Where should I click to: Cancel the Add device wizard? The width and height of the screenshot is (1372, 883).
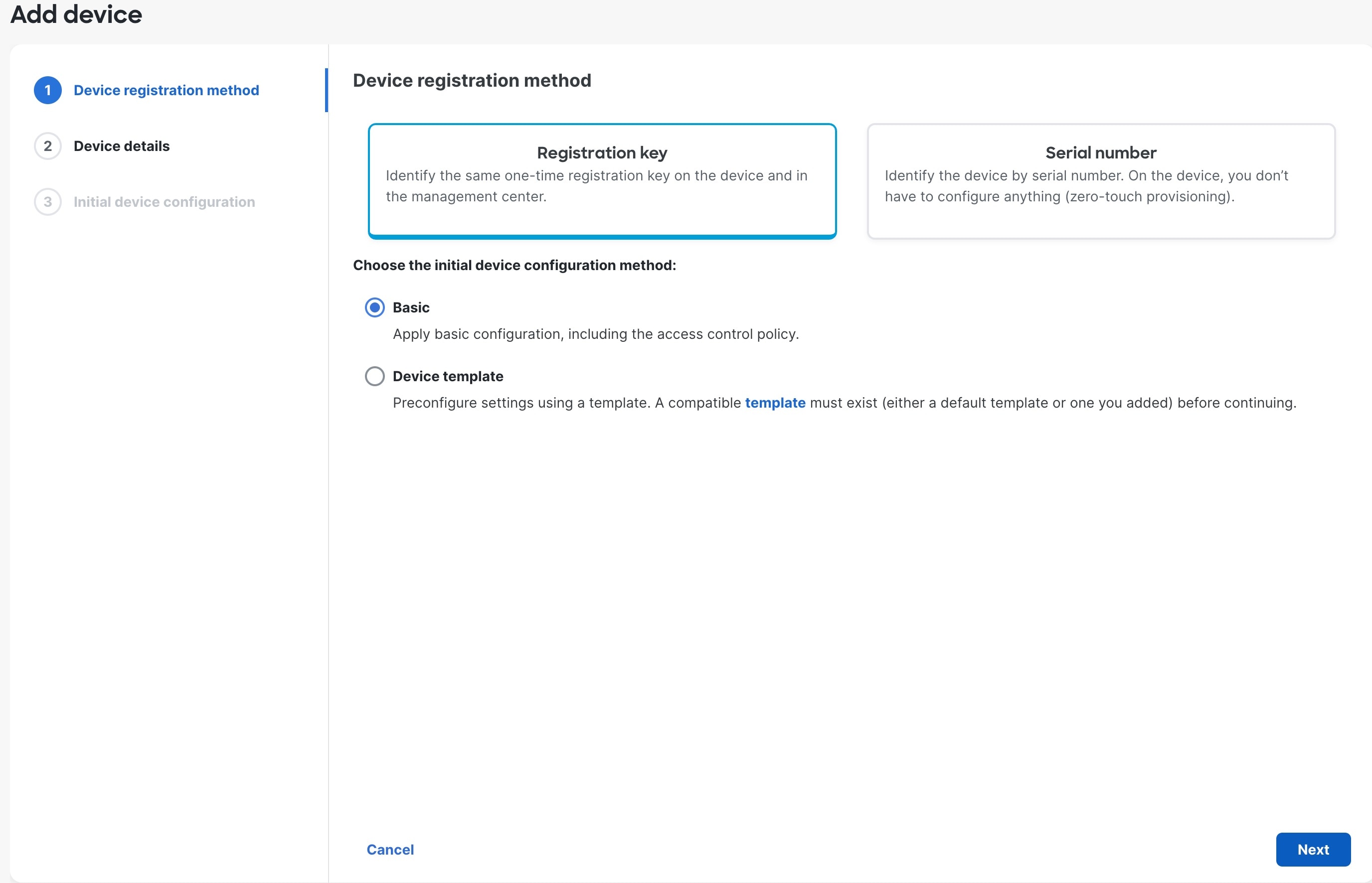coord(389,849)
